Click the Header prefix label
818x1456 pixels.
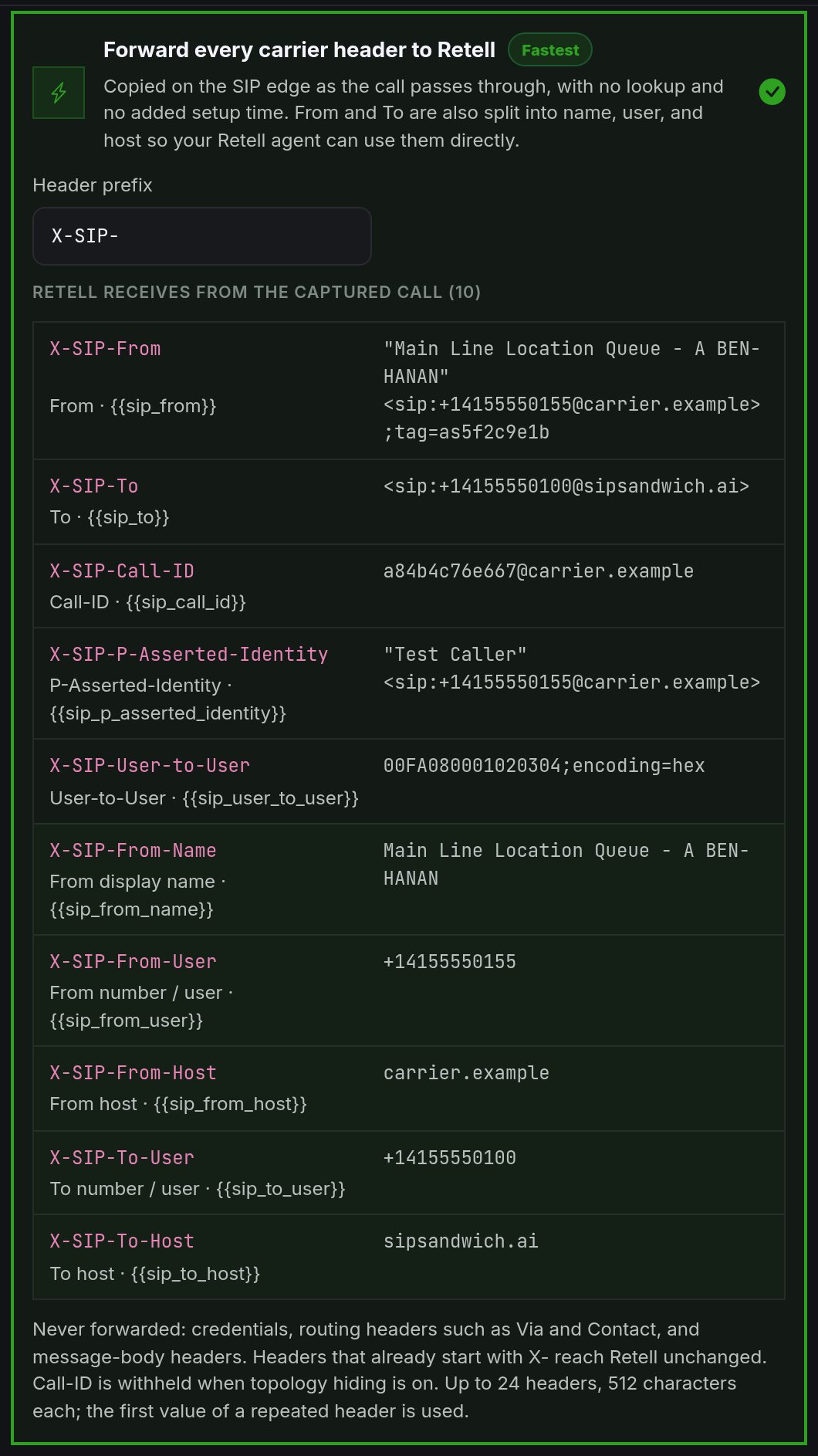click(93, 185)
